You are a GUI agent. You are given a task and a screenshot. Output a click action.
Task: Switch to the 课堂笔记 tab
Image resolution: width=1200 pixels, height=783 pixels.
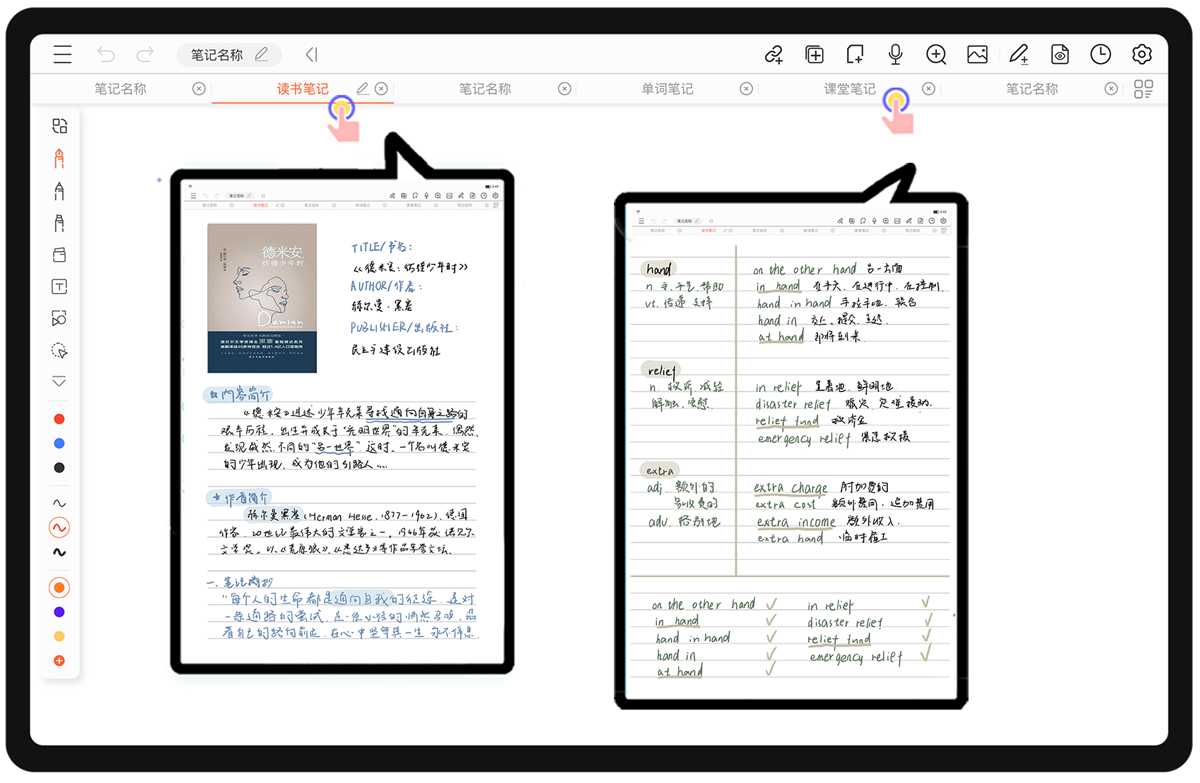[x=850, y=89]
